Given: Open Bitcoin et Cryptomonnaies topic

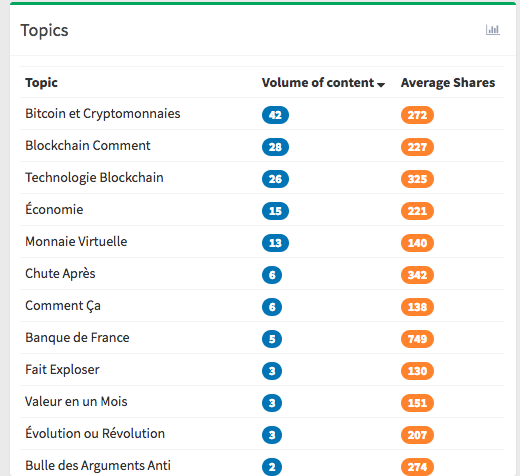Looking at the screenshot, I should coord(103,114).
